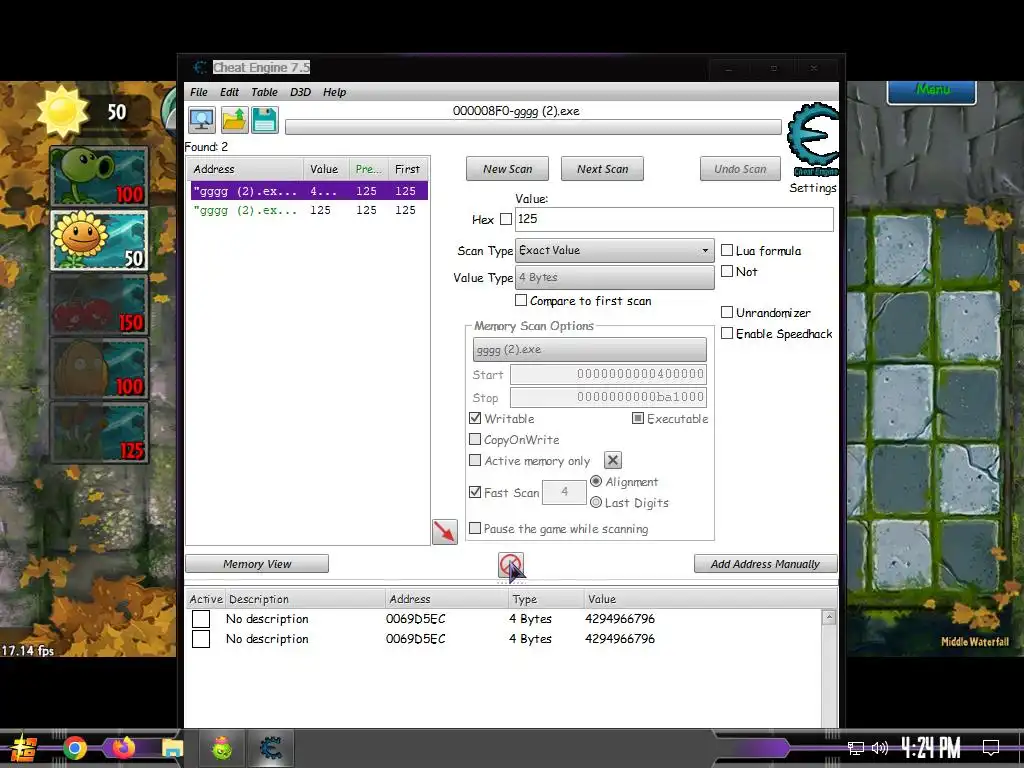Launch Chrome from the taskbar
Image resolution: width=1024 pixels, height=768 pixels.
point(75,748)
